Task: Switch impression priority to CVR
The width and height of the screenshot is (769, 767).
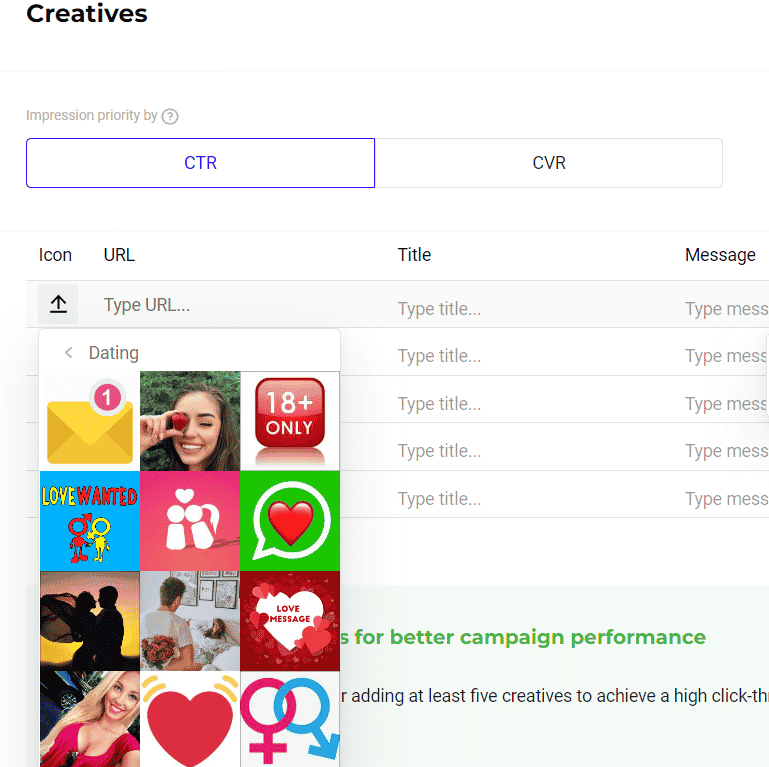Action: click(x=548, y=163)
